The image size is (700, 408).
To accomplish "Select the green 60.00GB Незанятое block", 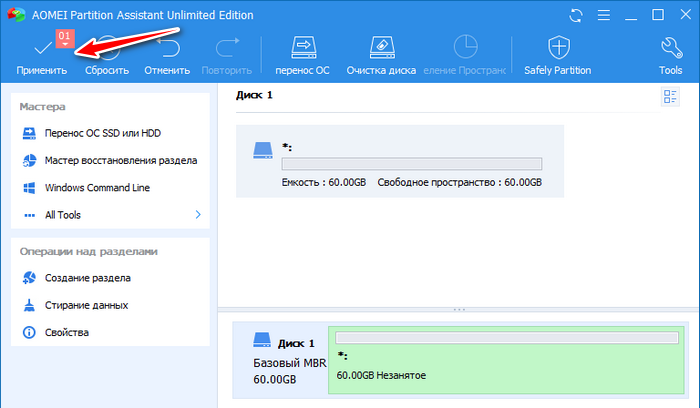I will [x=506, y=360].
